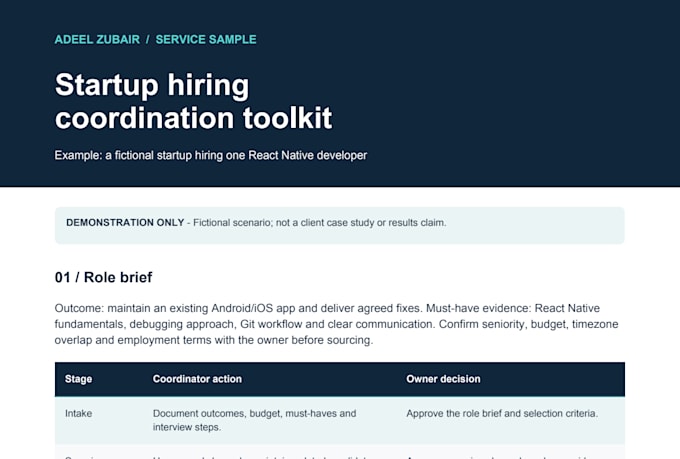
Task: Click the 'Intake' stage cell
Action: coord(78,413)
